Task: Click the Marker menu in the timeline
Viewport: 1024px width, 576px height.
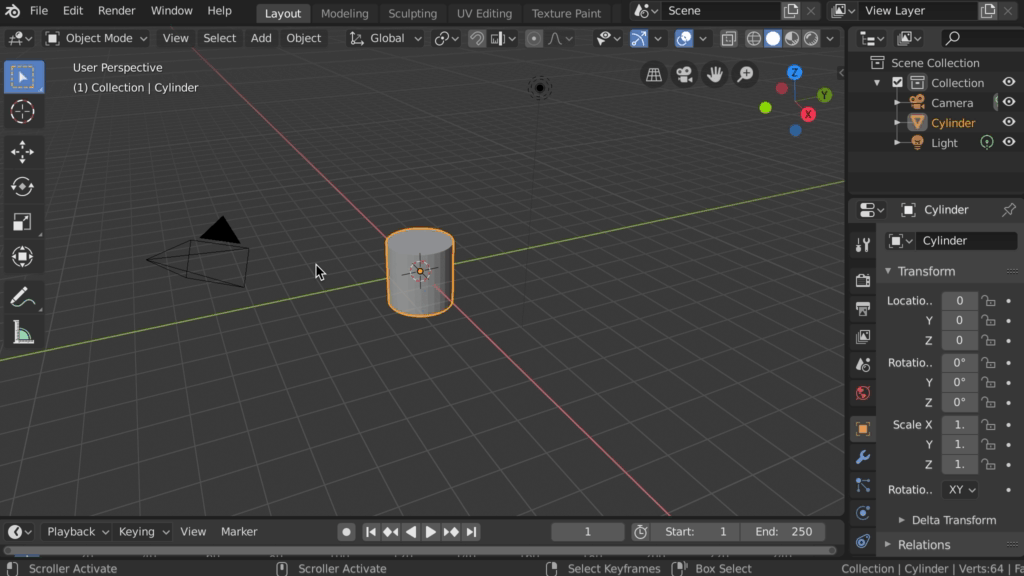Action: tap(239, 532)
